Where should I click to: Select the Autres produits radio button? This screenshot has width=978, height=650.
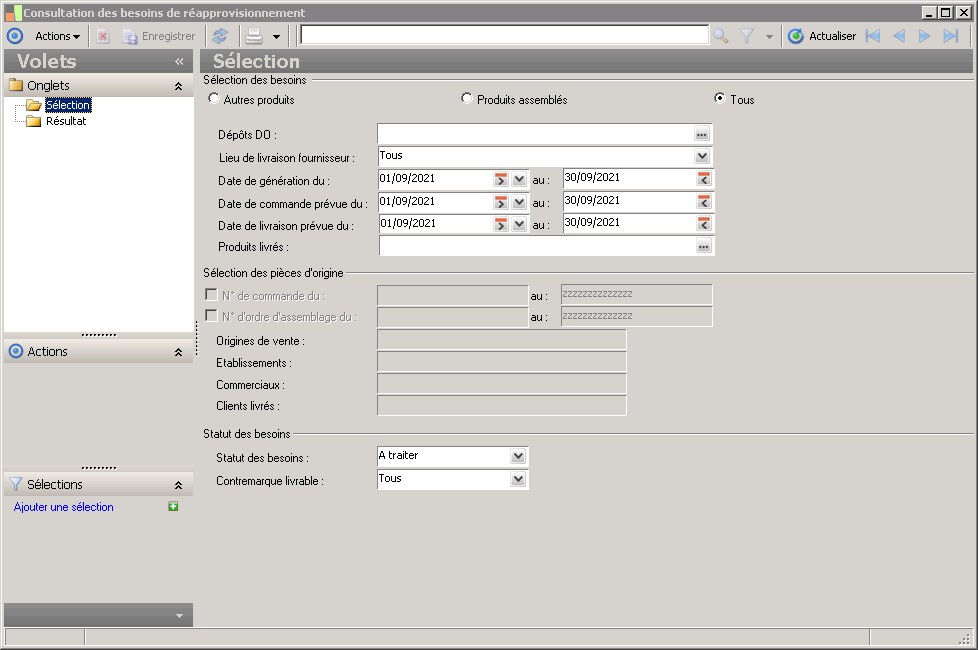click(x=213, y=99)
